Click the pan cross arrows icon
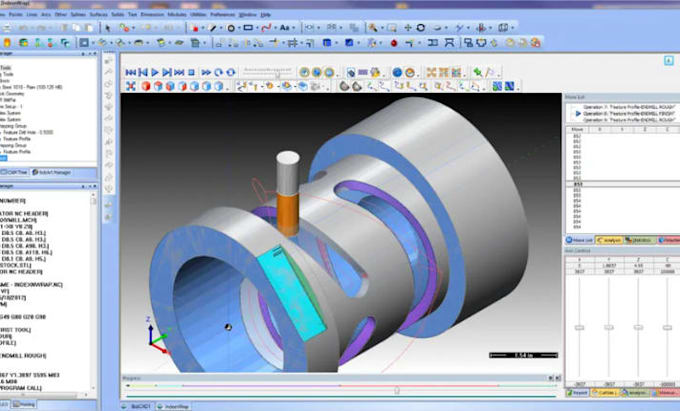 [x=408, y=28]
